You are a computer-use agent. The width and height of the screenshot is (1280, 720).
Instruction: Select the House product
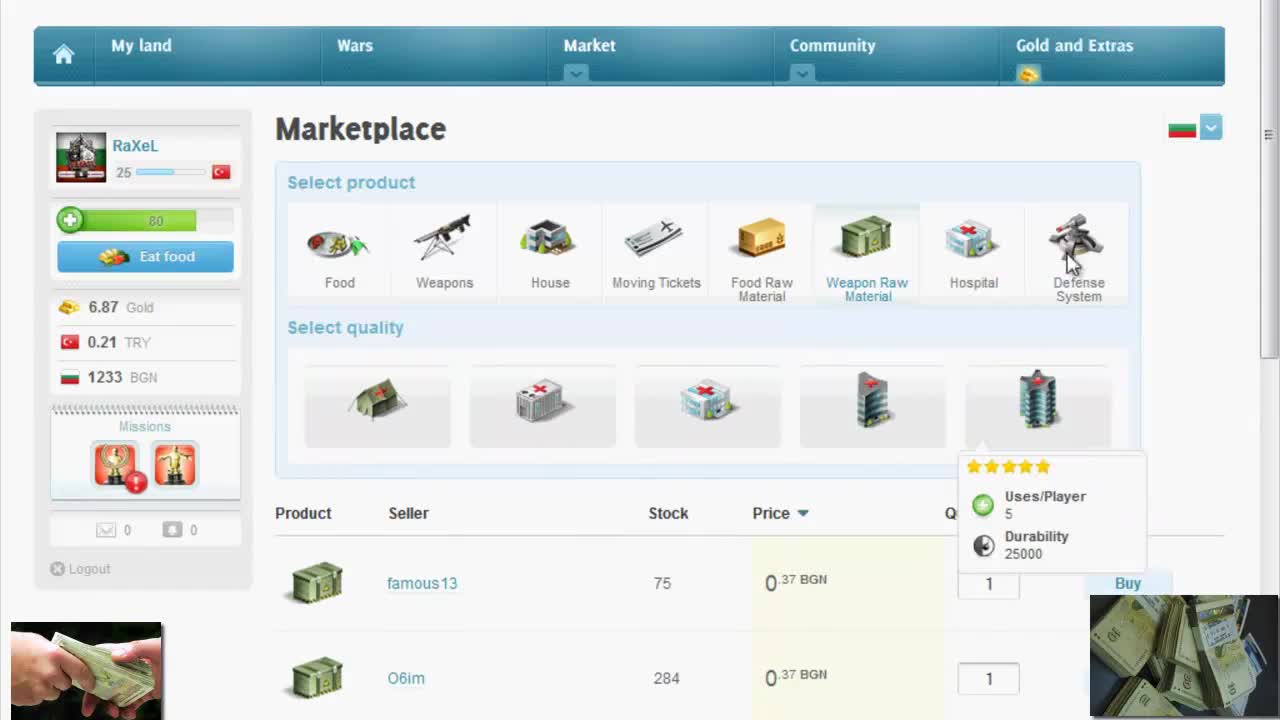tap(550, 252)
